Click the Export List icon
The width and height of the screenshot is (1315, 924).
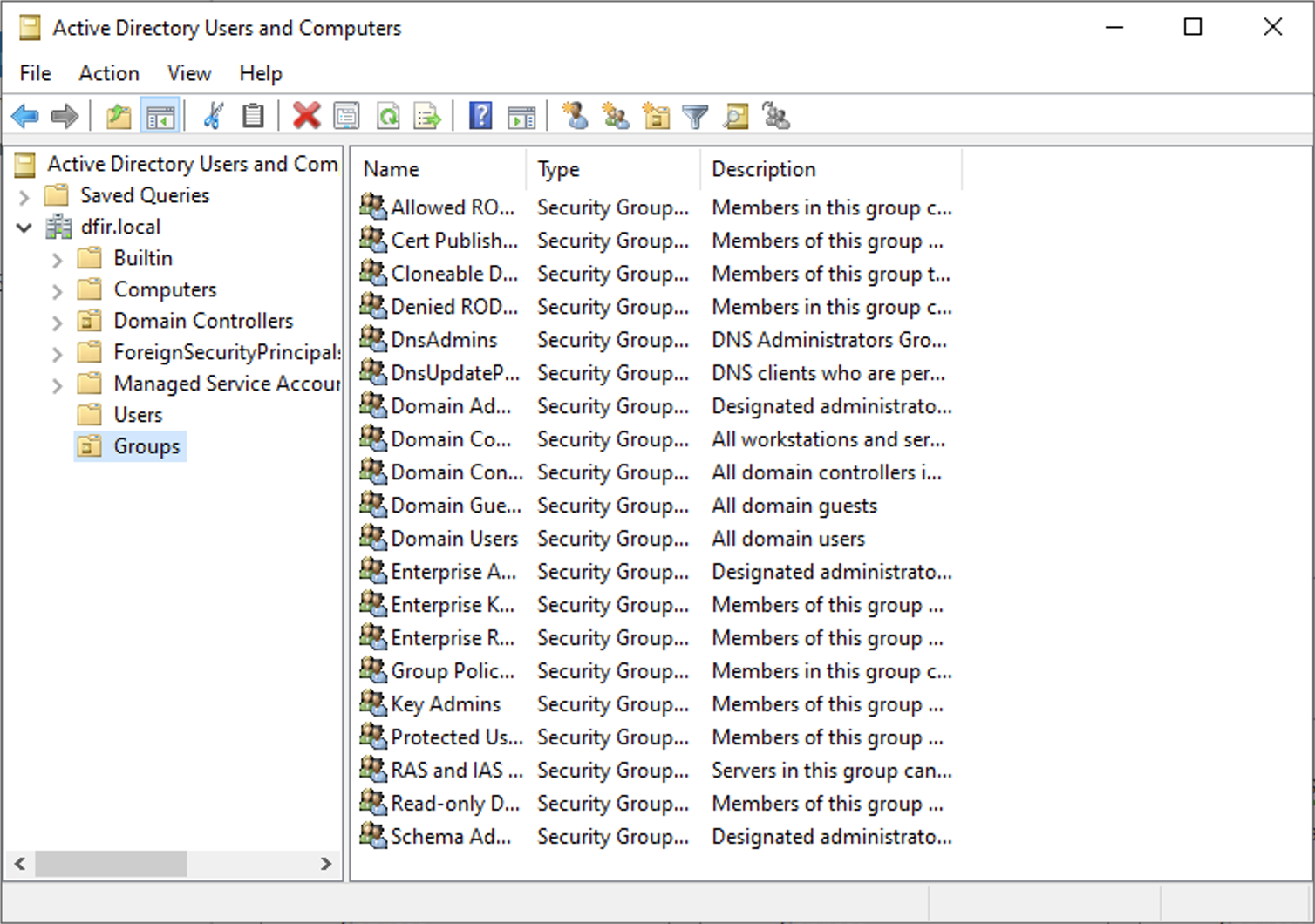coord(427,116)
